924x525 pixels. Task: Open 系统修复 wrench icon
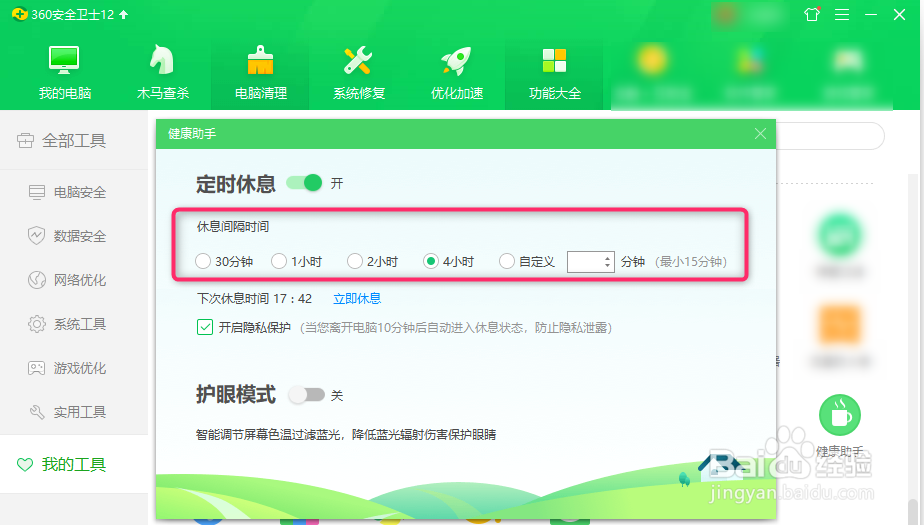[x=358, y=60]
